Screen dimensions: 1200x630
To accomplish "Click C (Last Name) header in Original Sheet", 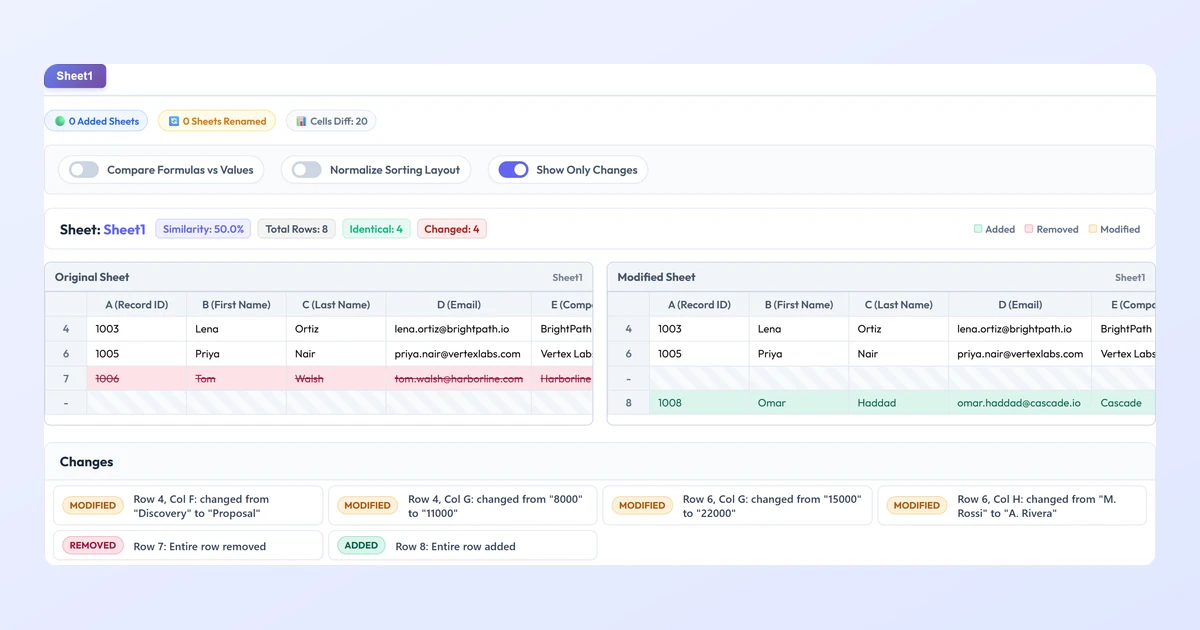I will click(336, 305).
